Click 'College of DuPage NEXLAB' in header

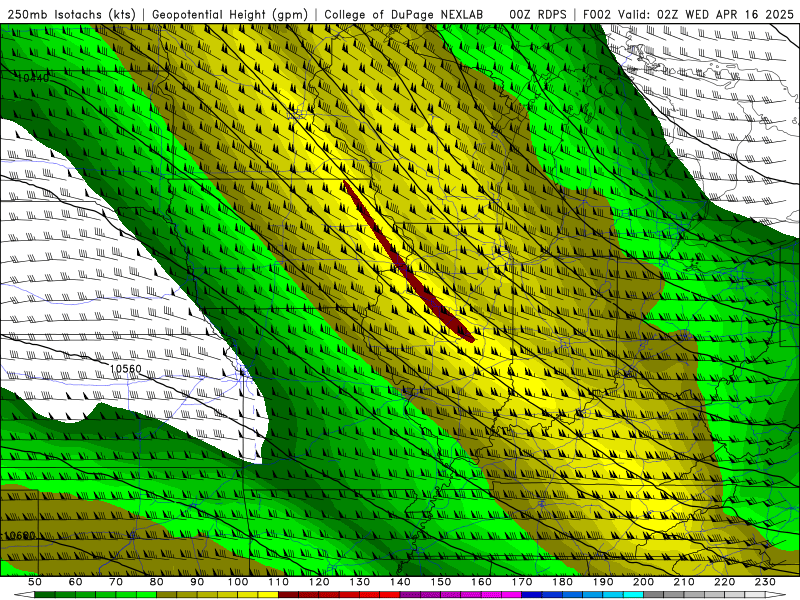click(404, 15)
